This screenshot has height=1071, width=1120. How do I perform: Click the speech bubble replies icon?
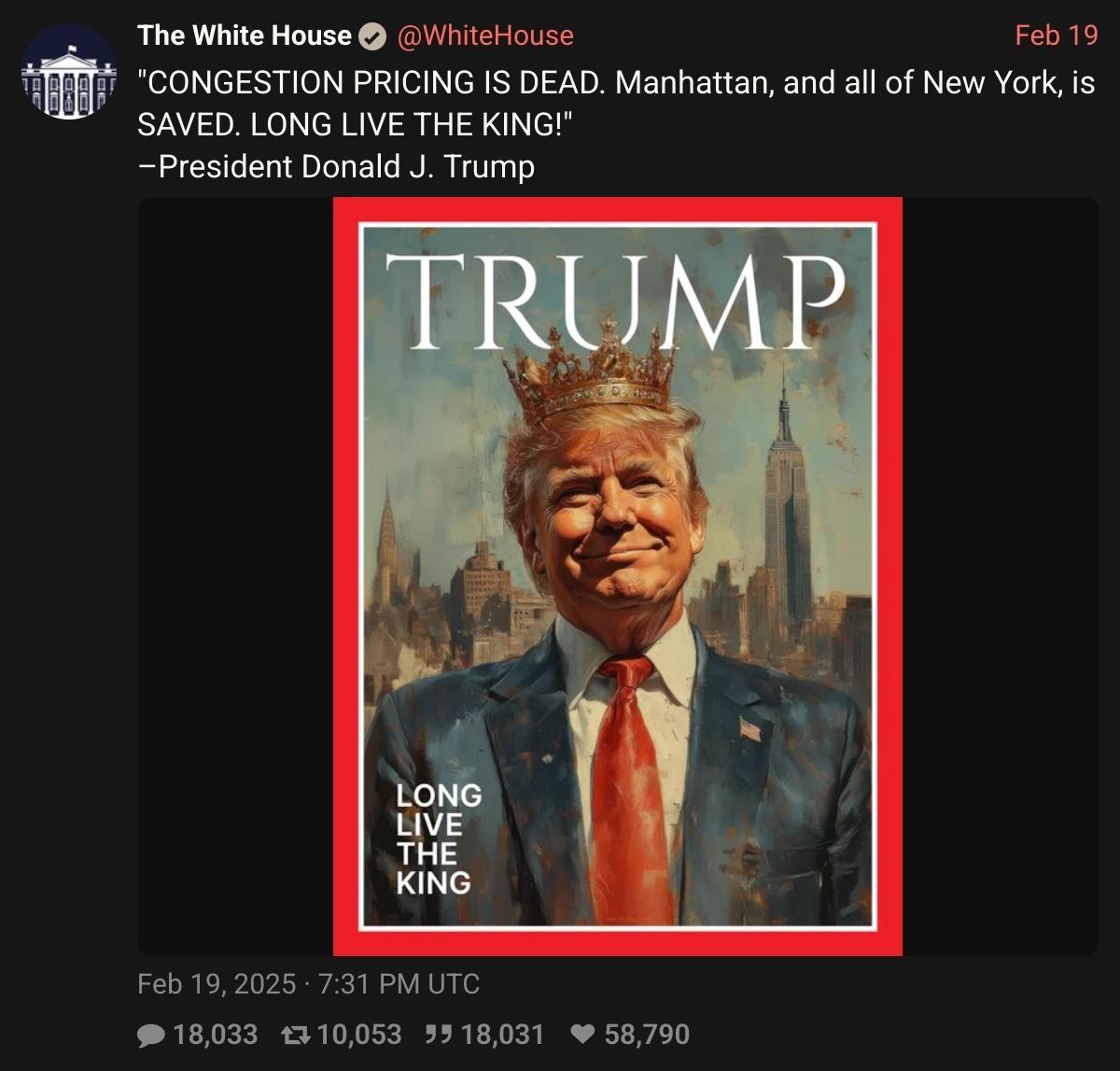click(x=150, y=1035)
